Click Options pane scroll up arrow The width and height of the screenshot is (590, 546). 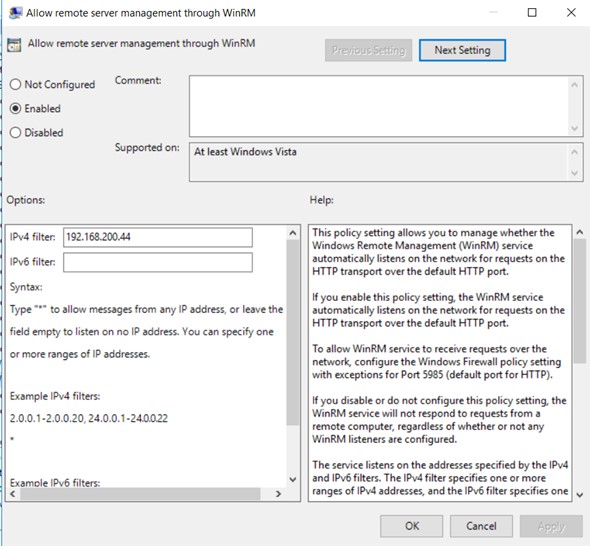[x=293, y=233]
